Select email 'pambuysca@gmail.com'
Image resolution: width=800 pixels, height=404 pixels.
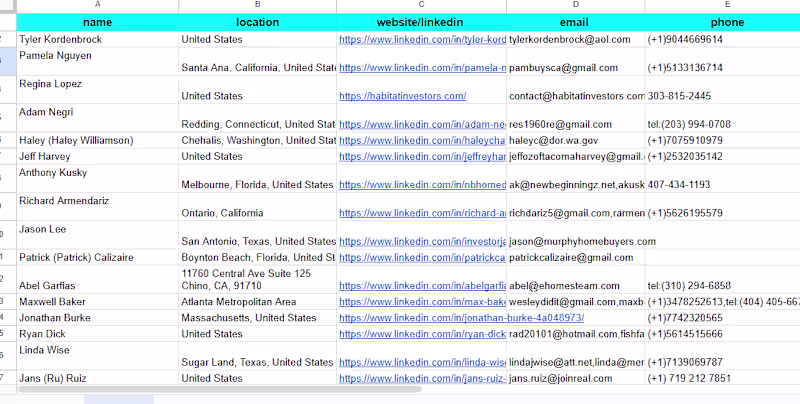pos(576,61)
